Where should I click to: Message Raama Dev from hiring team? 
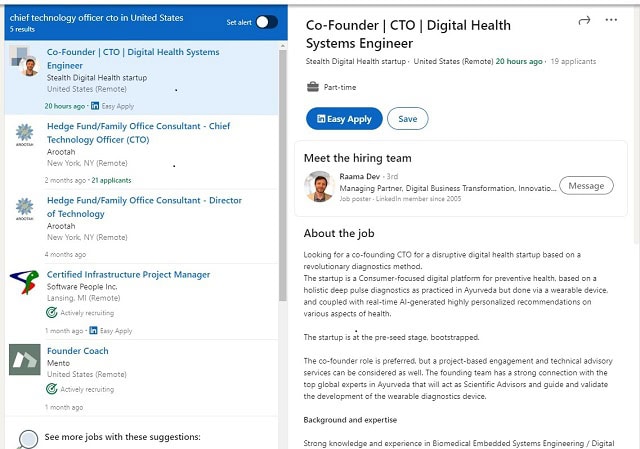point(586,186)
